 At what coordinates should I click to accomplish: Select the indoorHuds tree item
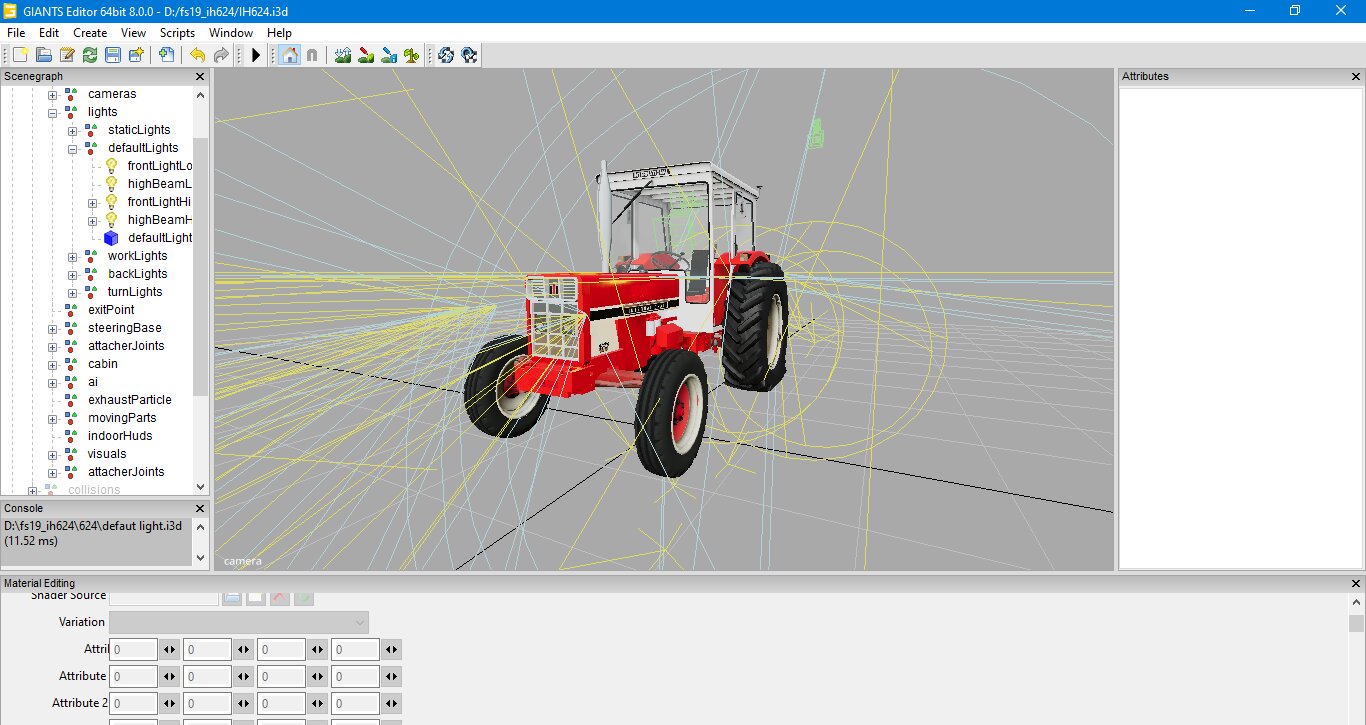pos(120,436)
